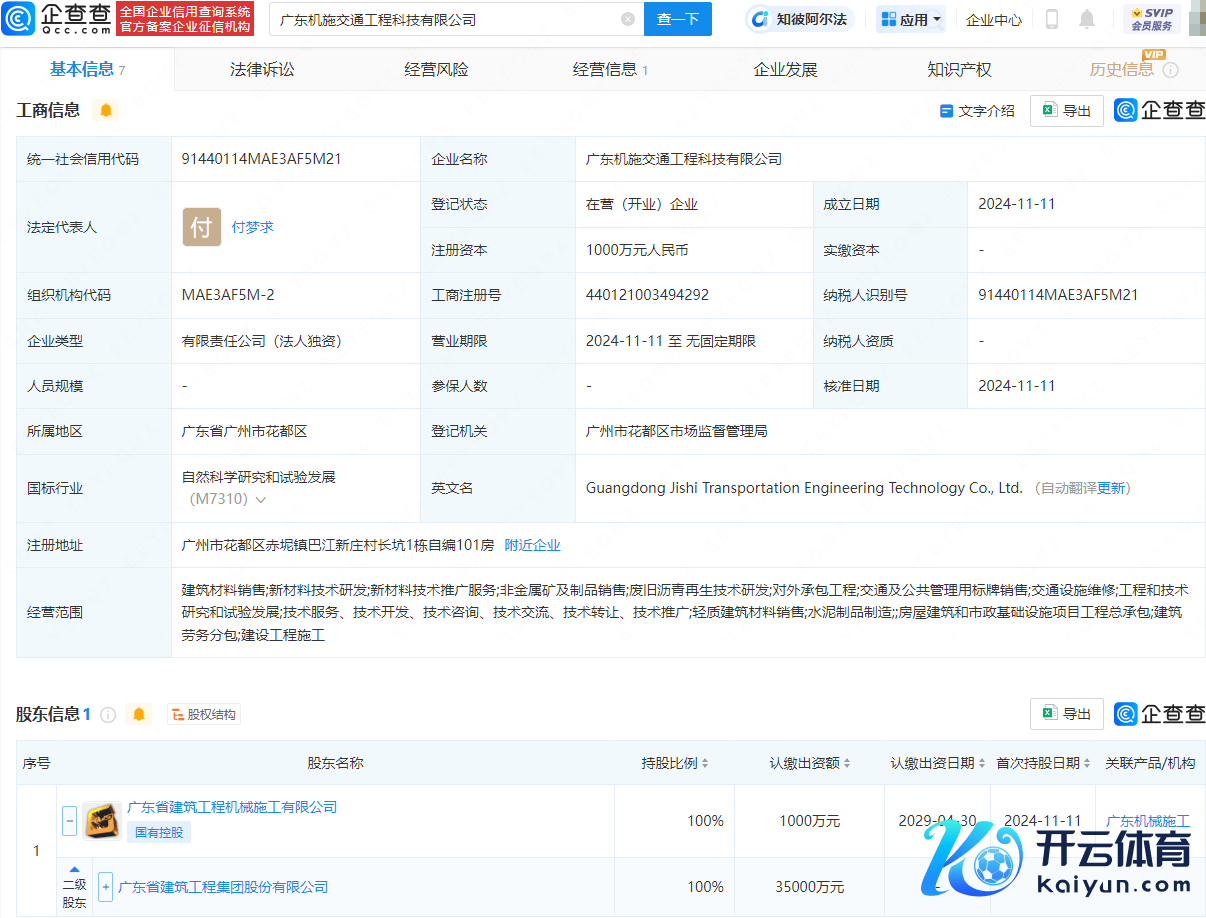The image size is (1206, 918).
Task: Clear the search box with the X icon
Action: tap(627, 19)
